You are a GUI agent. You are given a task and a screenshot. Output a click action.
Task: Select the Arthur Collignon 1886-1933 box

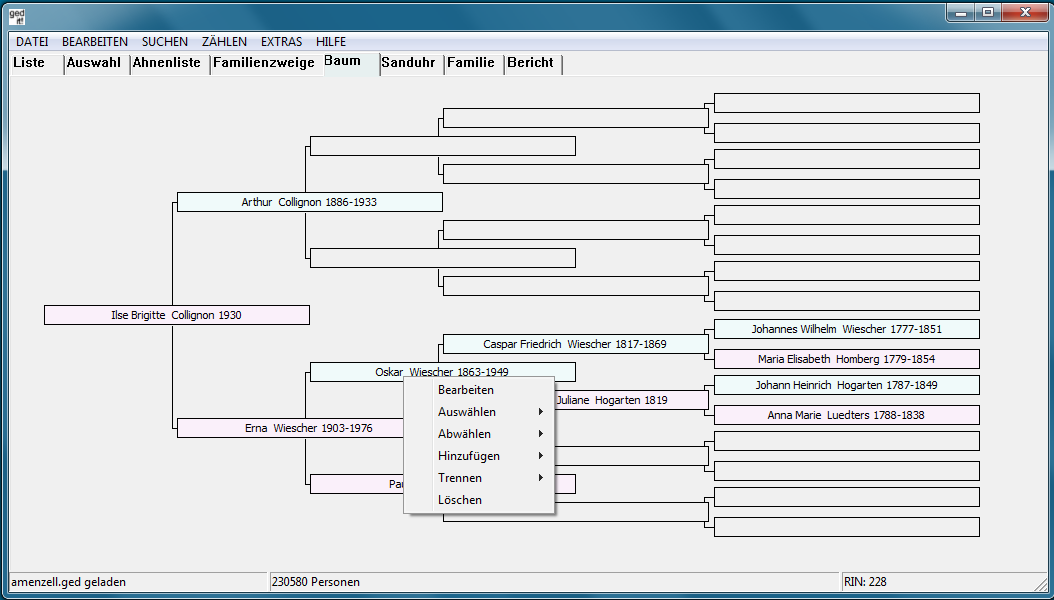pos(309,202)
